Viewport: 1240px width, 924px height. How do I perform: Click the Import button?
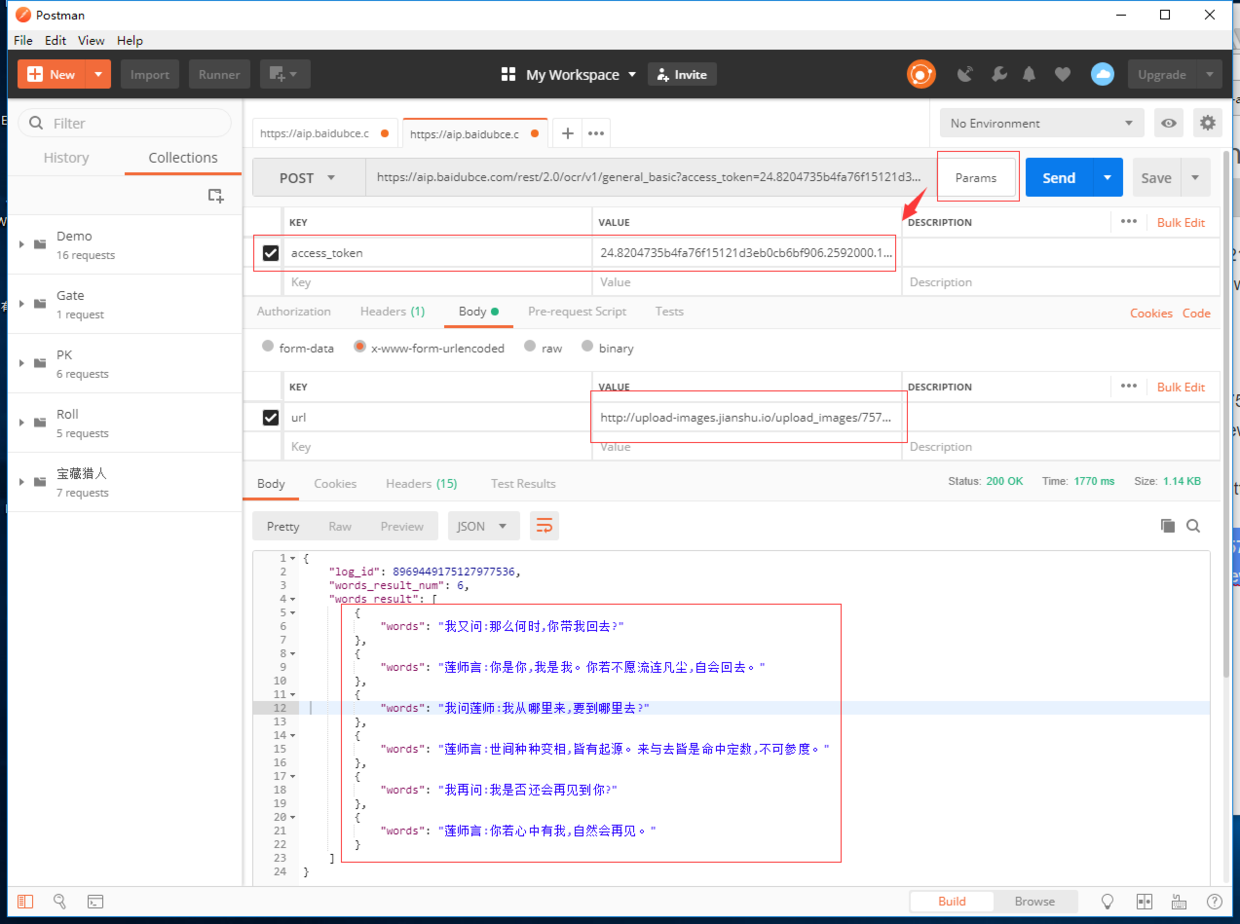150,74
